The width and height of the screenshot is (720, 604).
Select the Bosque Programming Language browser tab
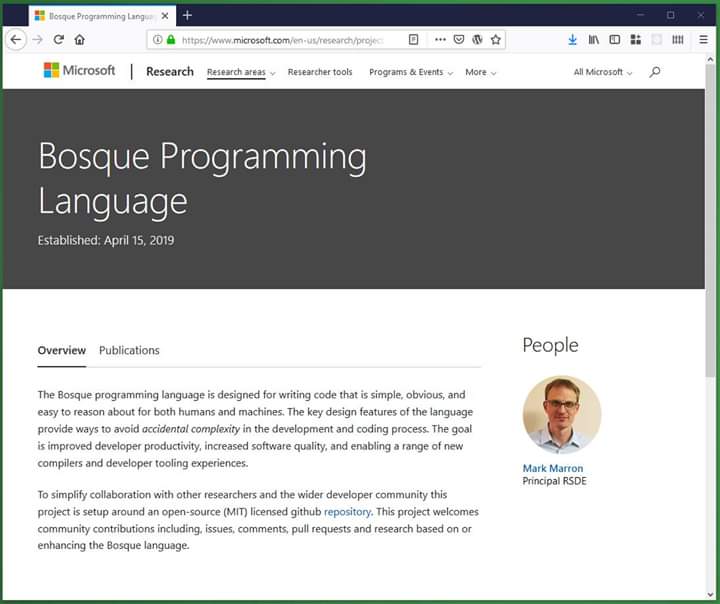[102, 16]
